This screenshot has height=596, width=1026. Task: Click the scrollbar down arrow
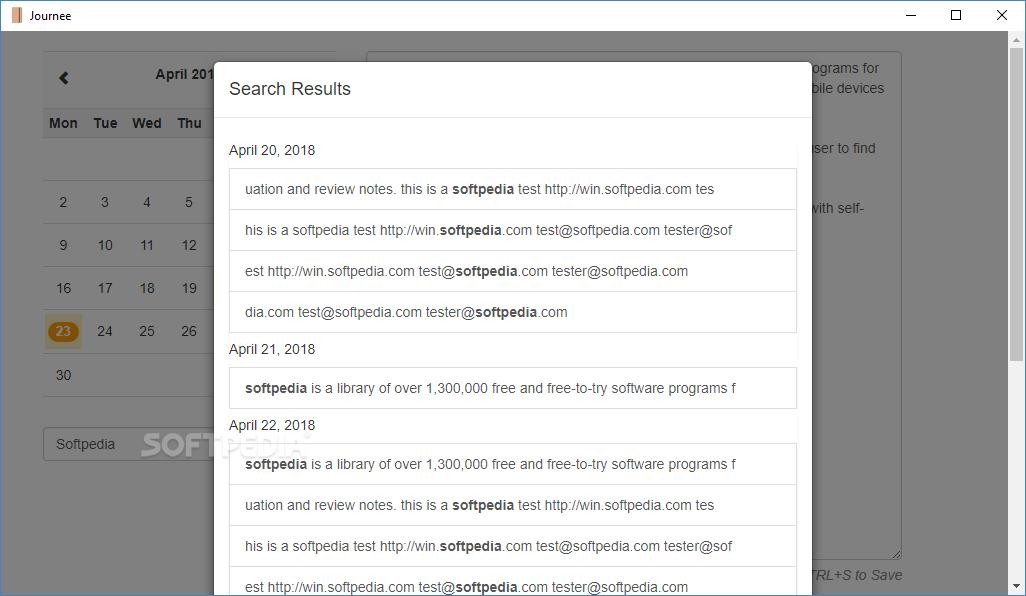(x=1016, y=586)
